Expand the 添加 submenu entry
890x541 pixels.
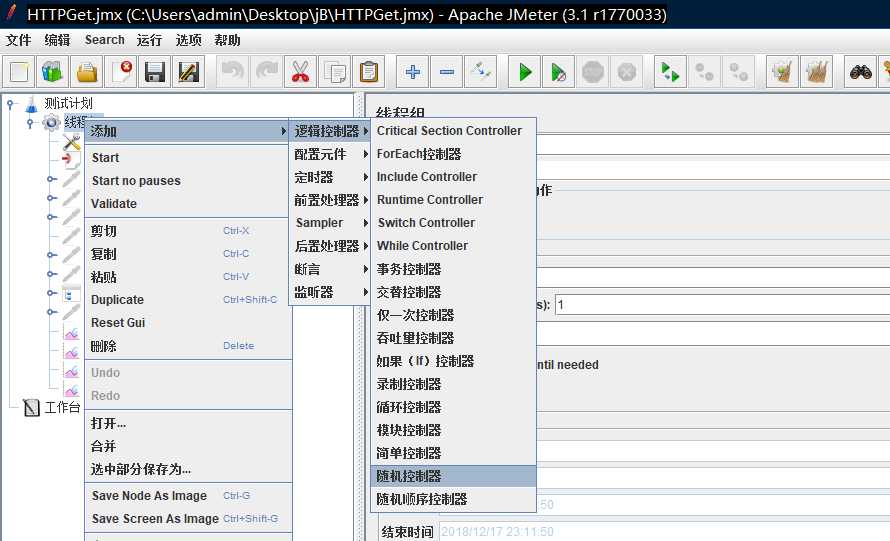(x=188, y=131)
